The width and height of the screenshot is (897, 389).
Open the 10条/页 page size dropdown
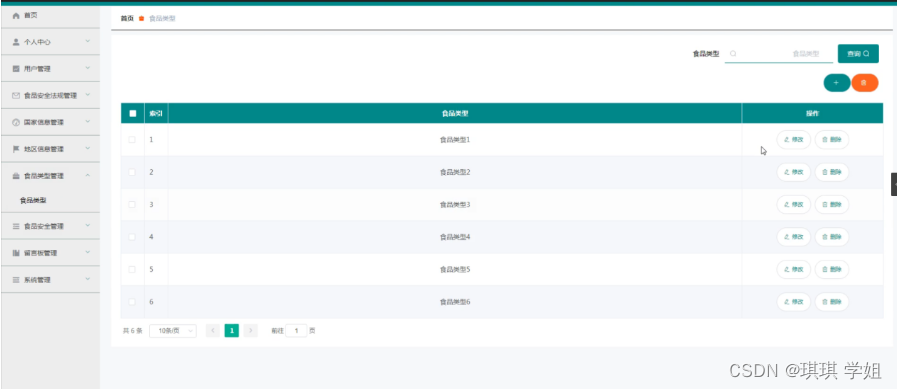[173, 331]
